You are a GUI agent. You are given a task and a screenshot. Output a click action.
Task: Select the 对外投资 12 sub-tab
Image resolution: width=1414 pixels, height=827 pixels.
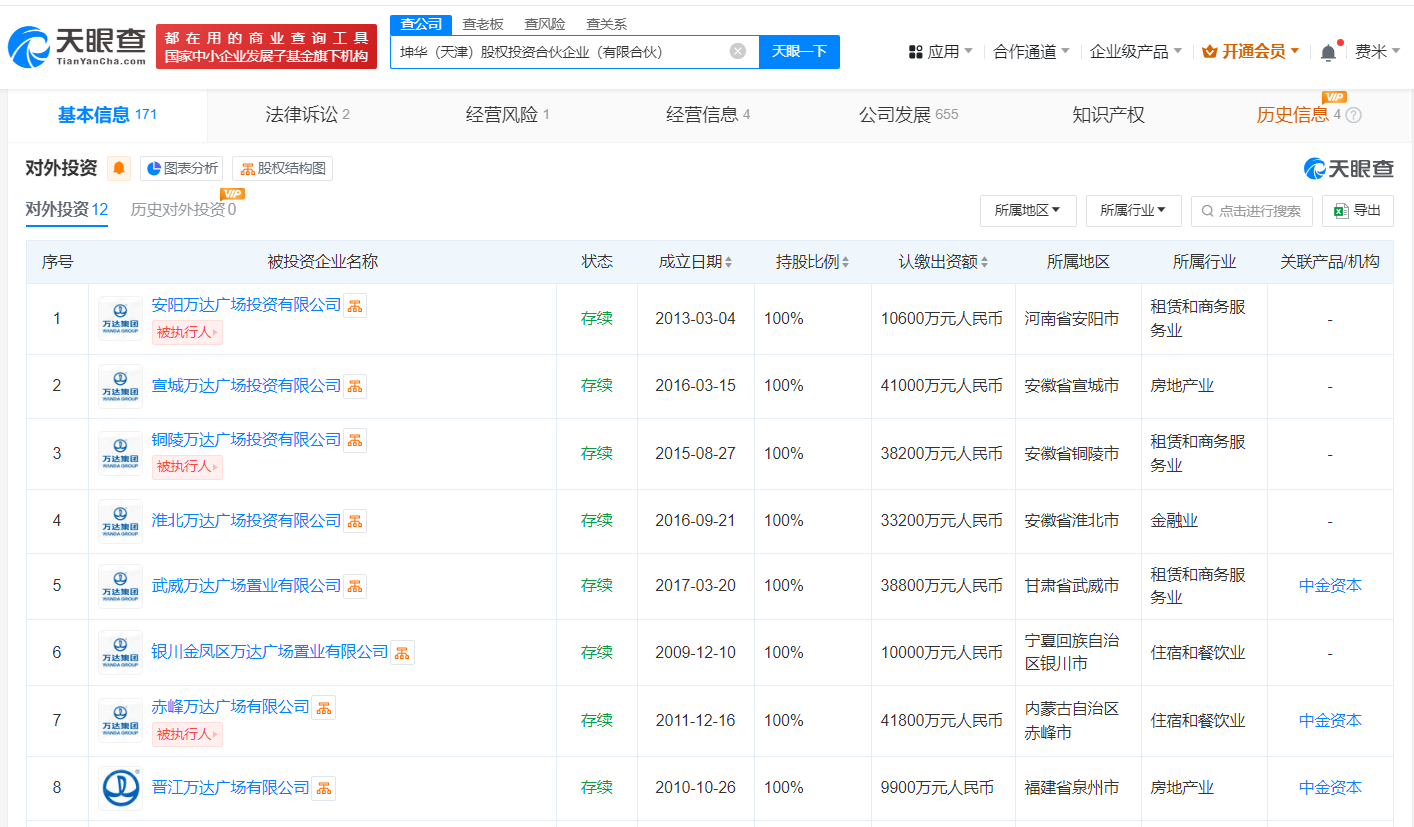66,210
